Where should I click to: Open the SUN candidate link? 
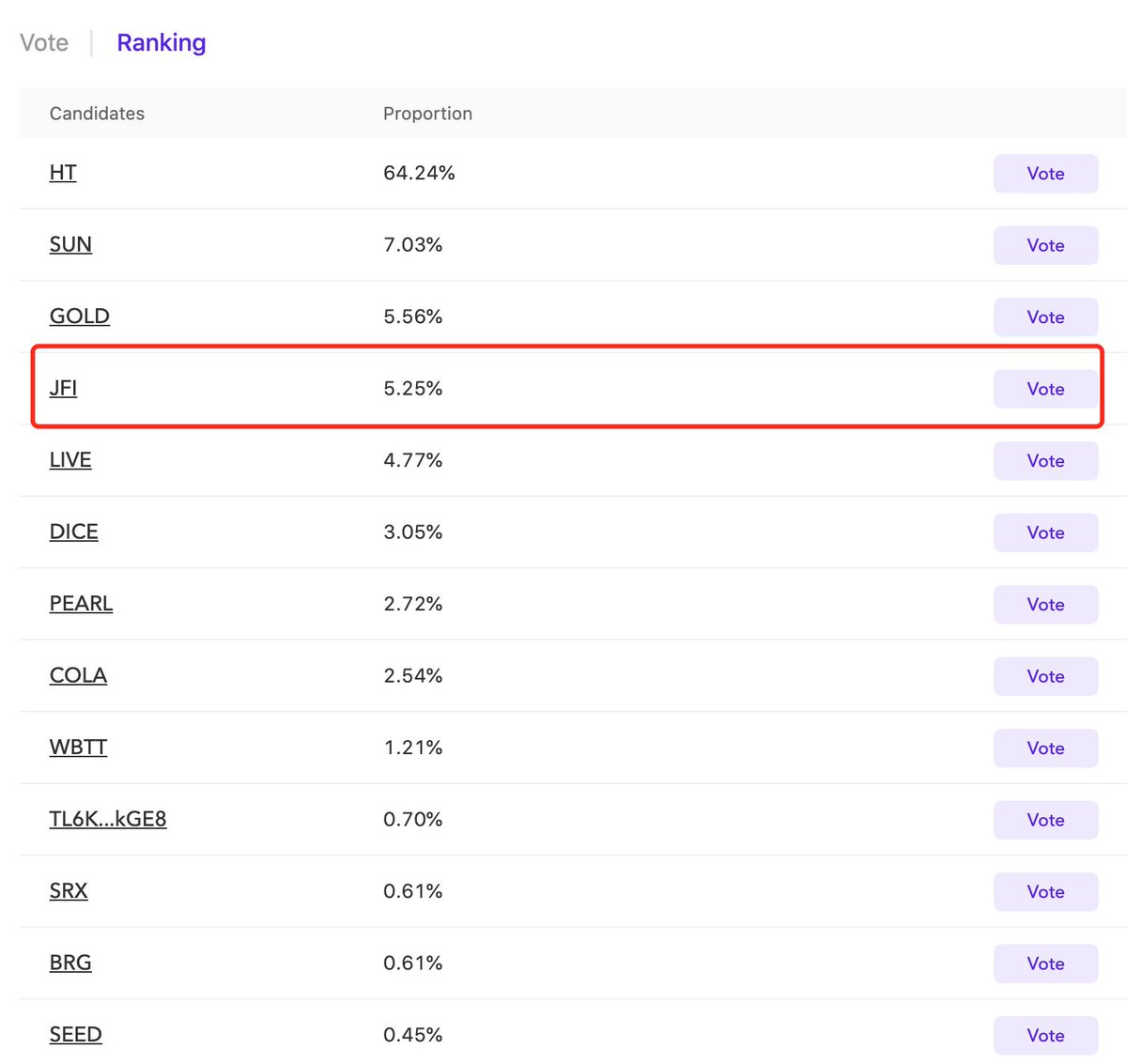(x=70, y=244)
